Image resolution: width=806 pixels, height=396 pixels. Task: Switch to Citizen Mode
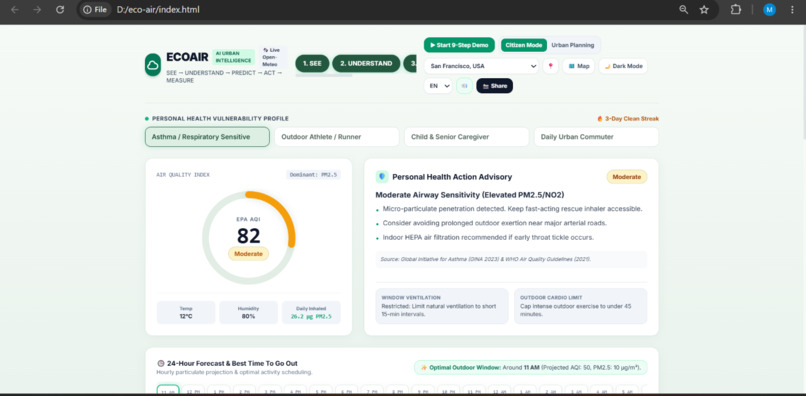tap(524, 45)
